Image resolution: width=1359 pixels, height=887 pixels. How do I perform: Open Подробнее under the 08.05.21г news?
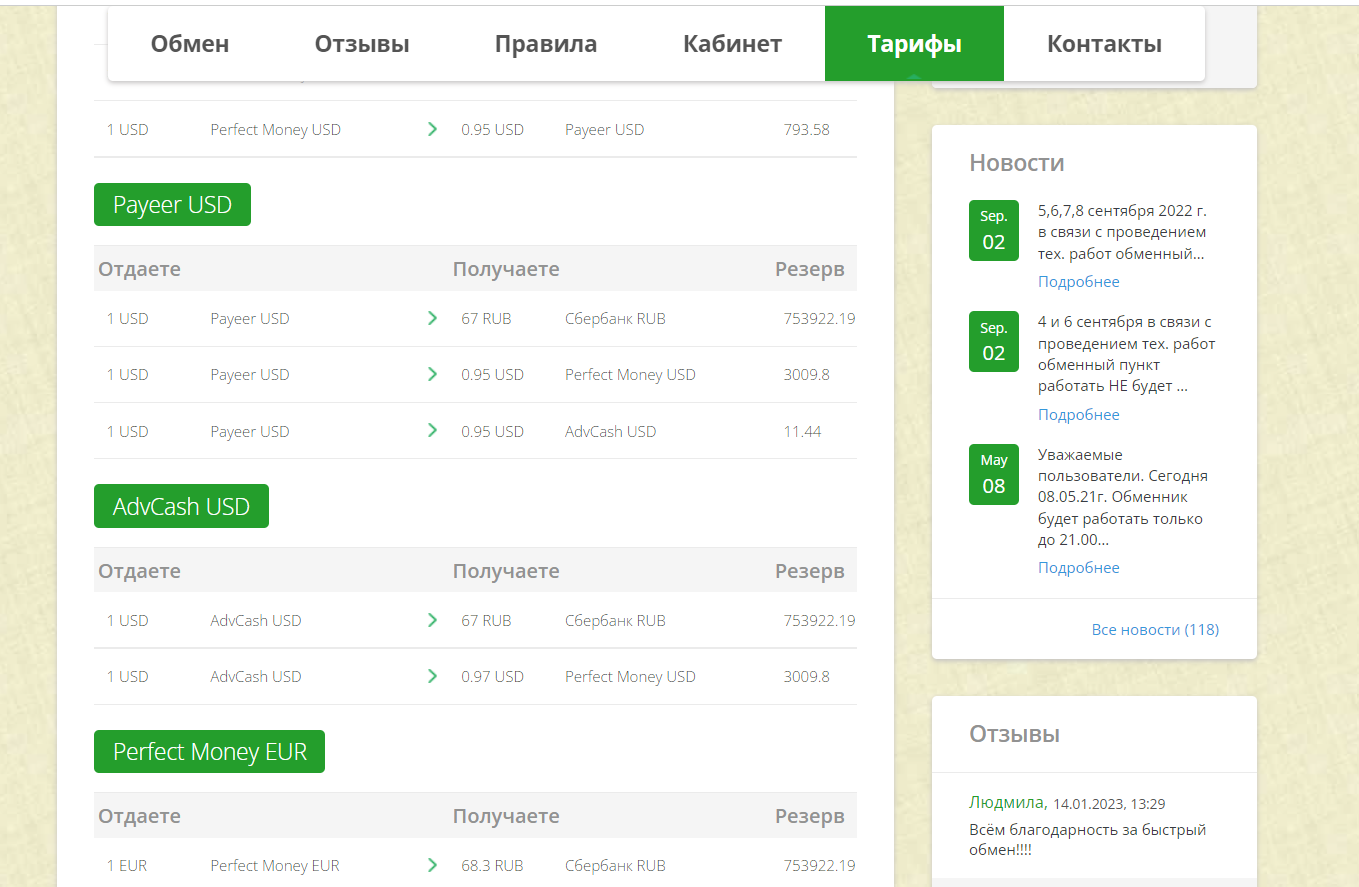(x=1078, y=568)
